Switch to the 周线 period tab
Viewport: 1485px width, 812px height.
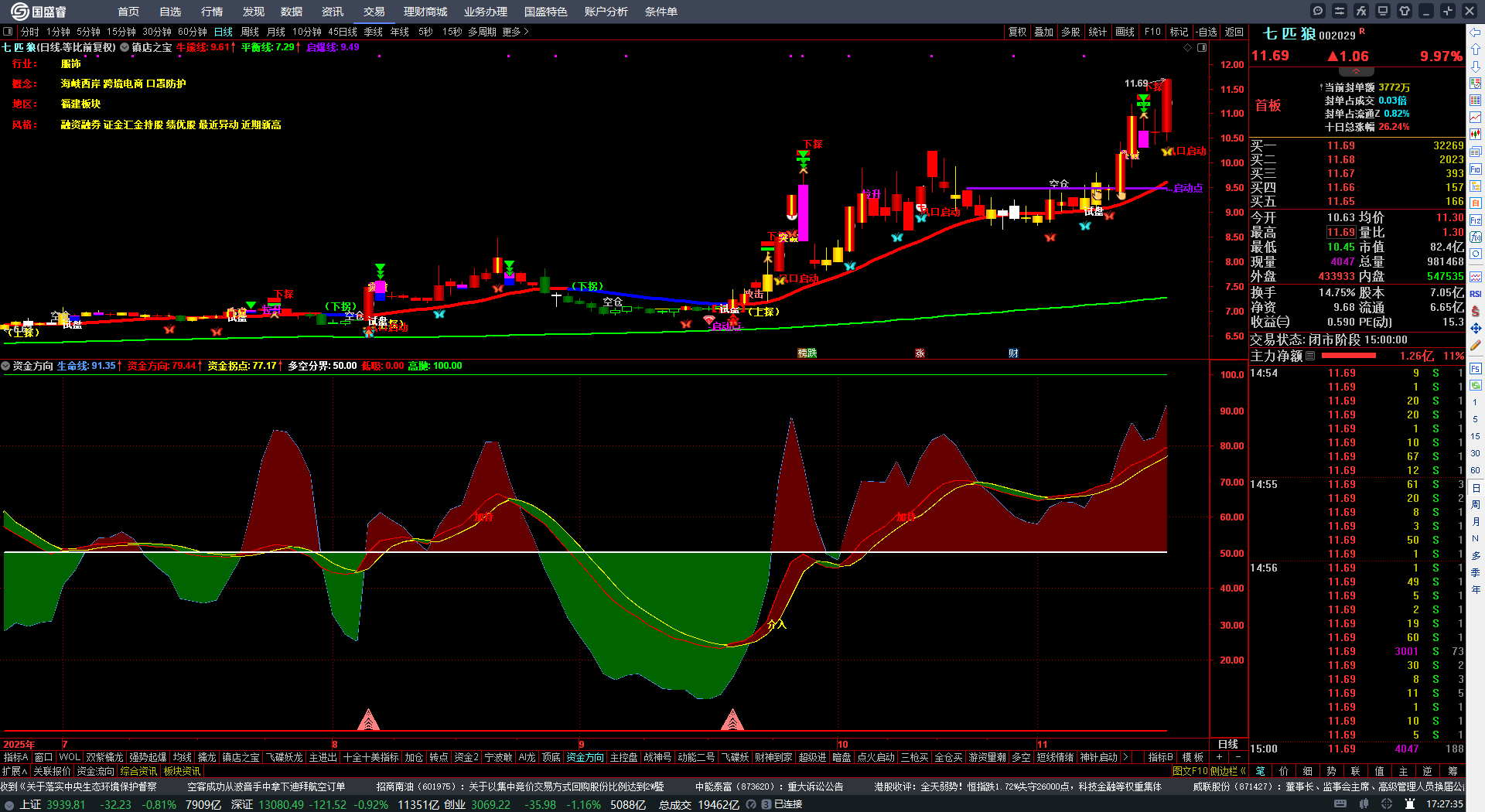(x=250, y=32)
